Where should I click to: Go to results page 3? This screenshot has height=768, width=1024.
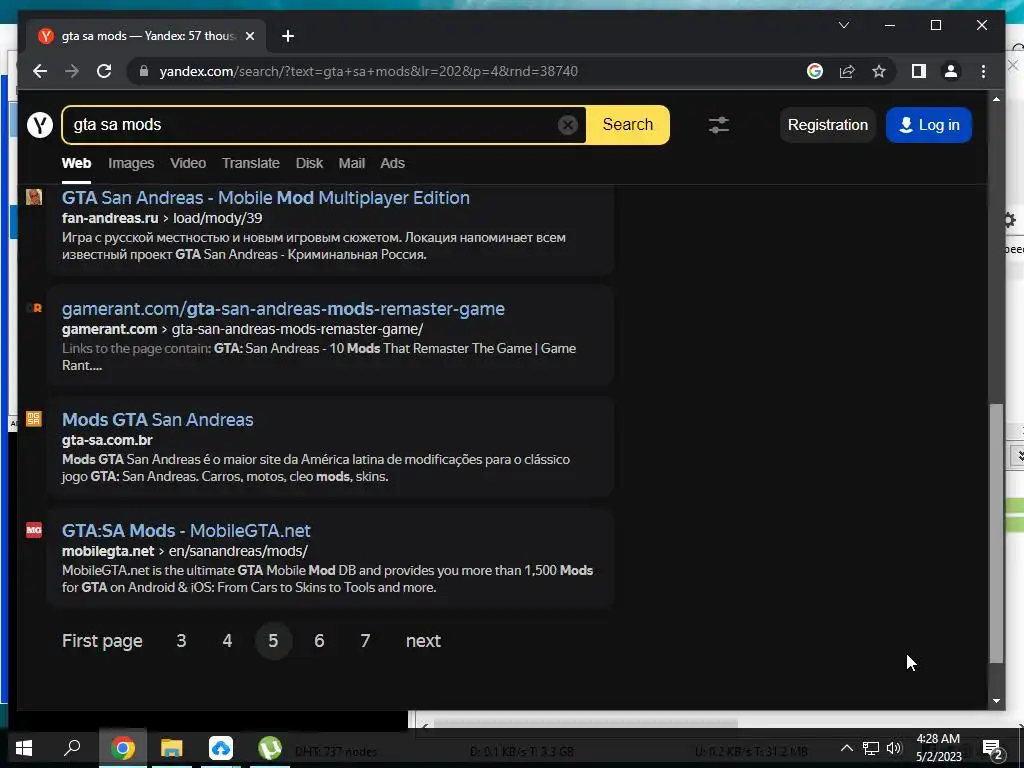[x=182, y=641]
